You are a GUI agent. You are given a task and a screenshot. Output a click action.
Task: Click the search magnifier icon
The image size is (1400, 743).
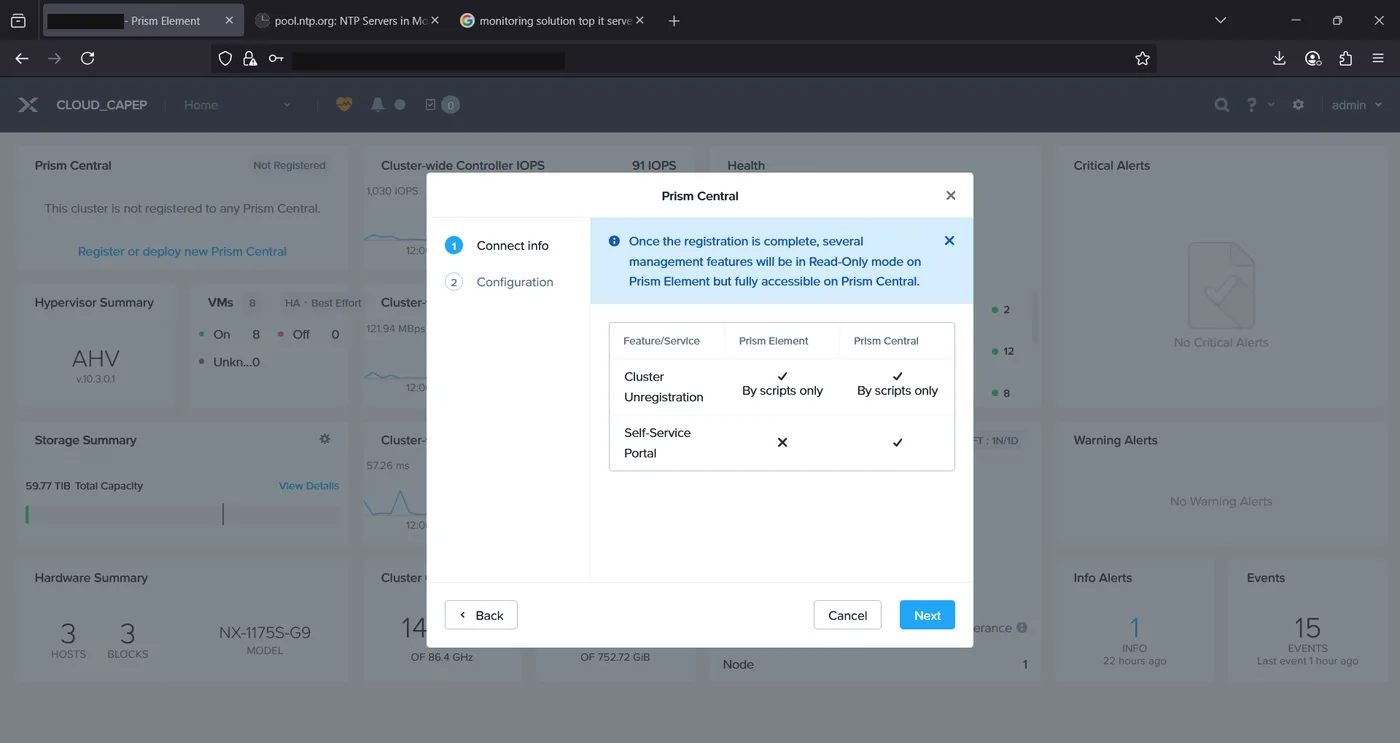pyautogui.click(x=1221, y=105)
